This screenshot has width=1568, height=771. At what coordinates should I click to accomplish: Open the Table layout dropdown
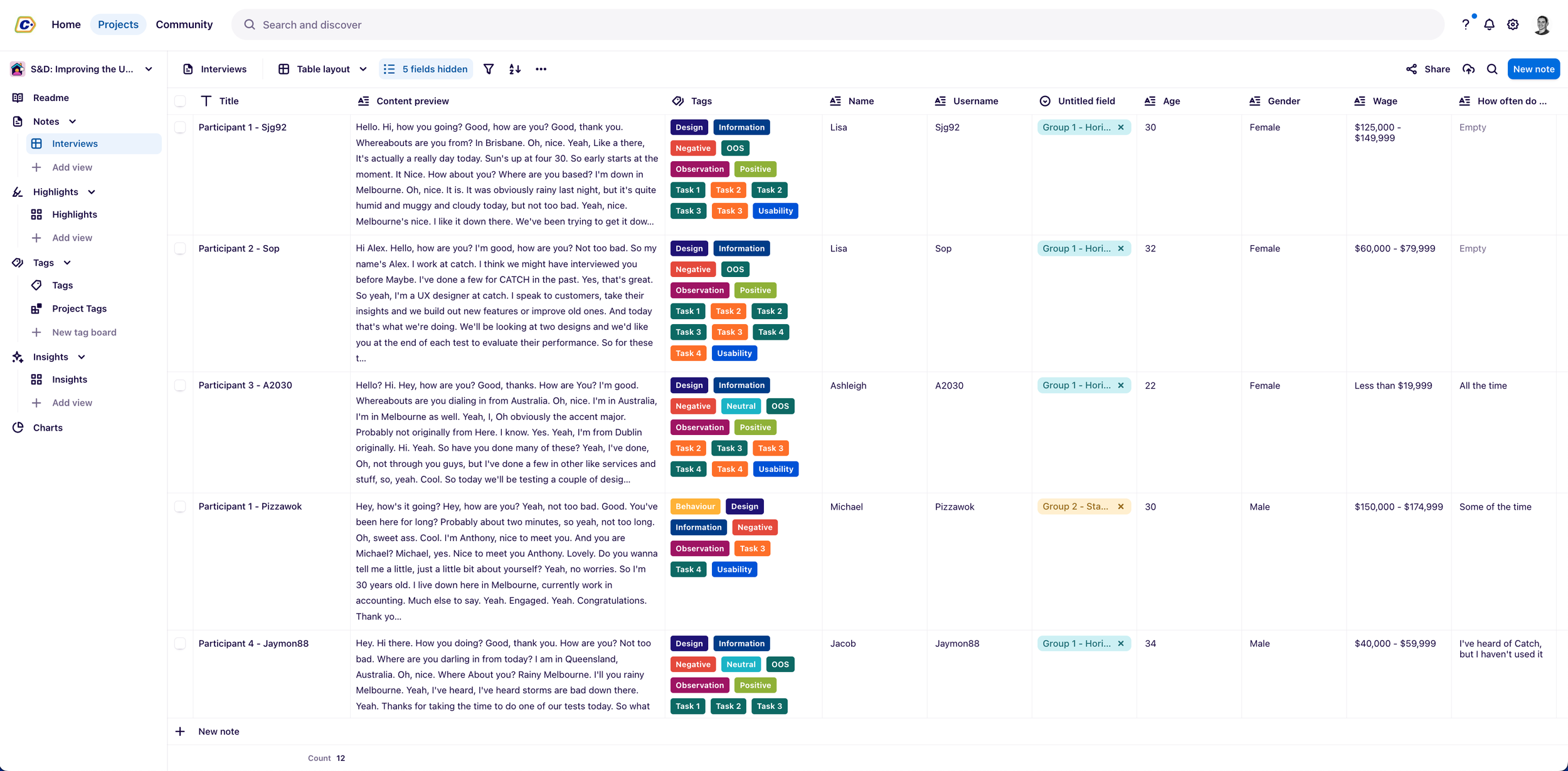coord(322,69)
